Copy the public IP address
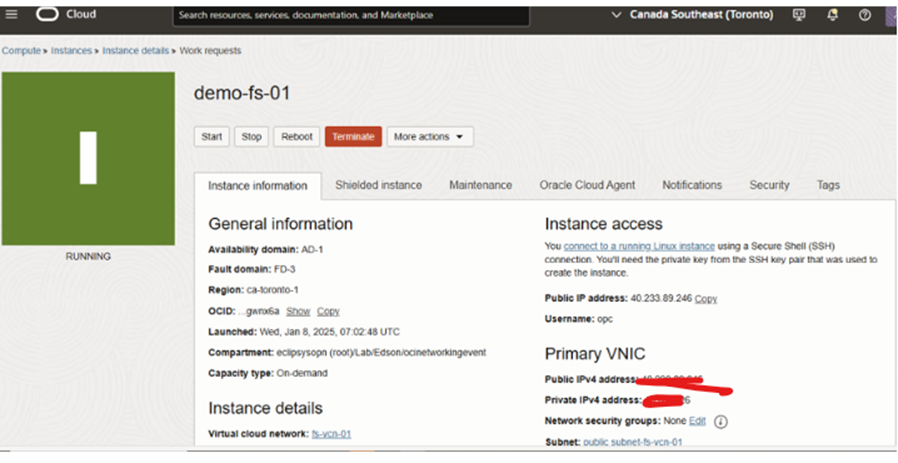Image resolution: width=898 pixels, height=463 pixels. tap(706, 299)
